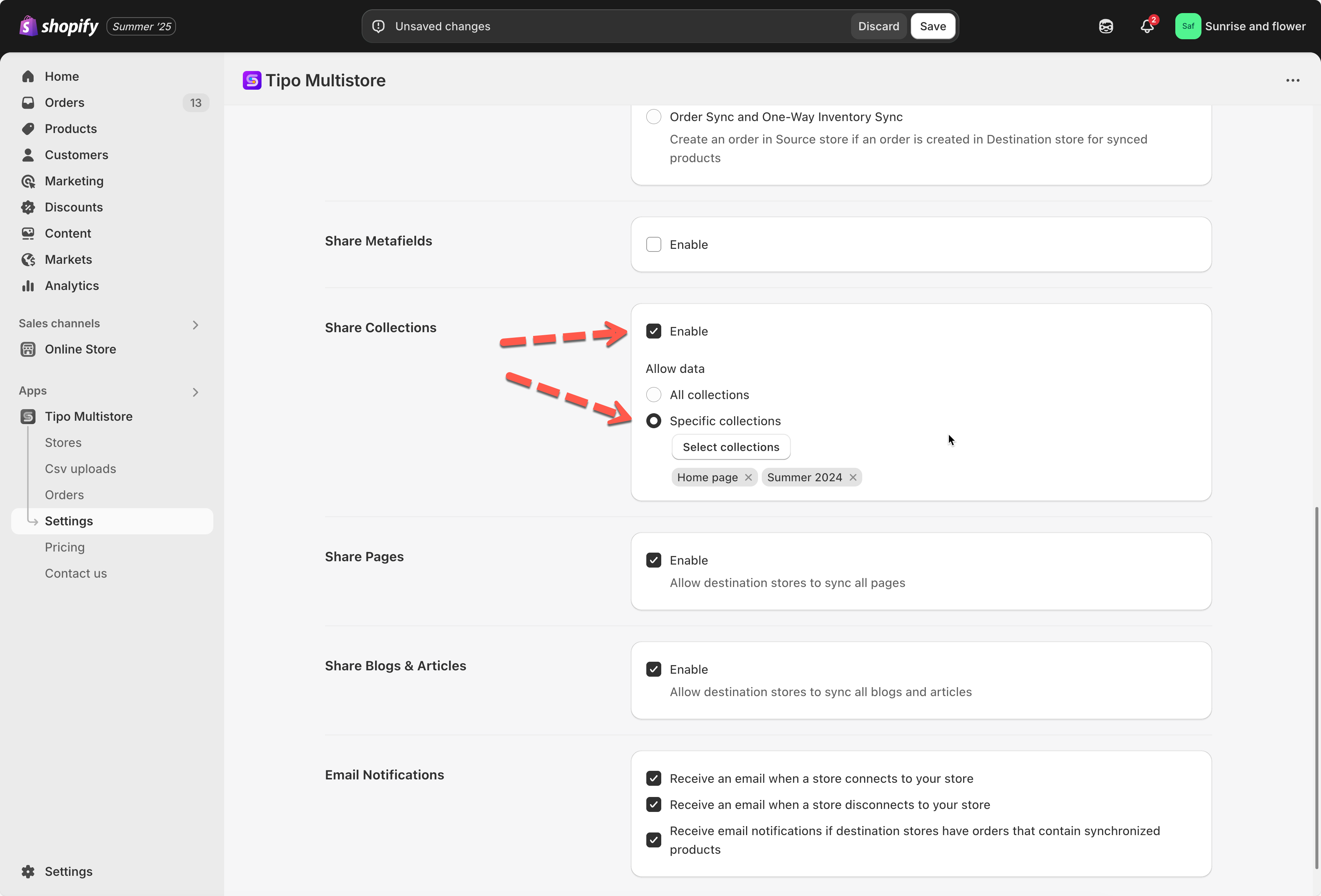Enable Share Metafields checkbox

click(x=653, y=244)
